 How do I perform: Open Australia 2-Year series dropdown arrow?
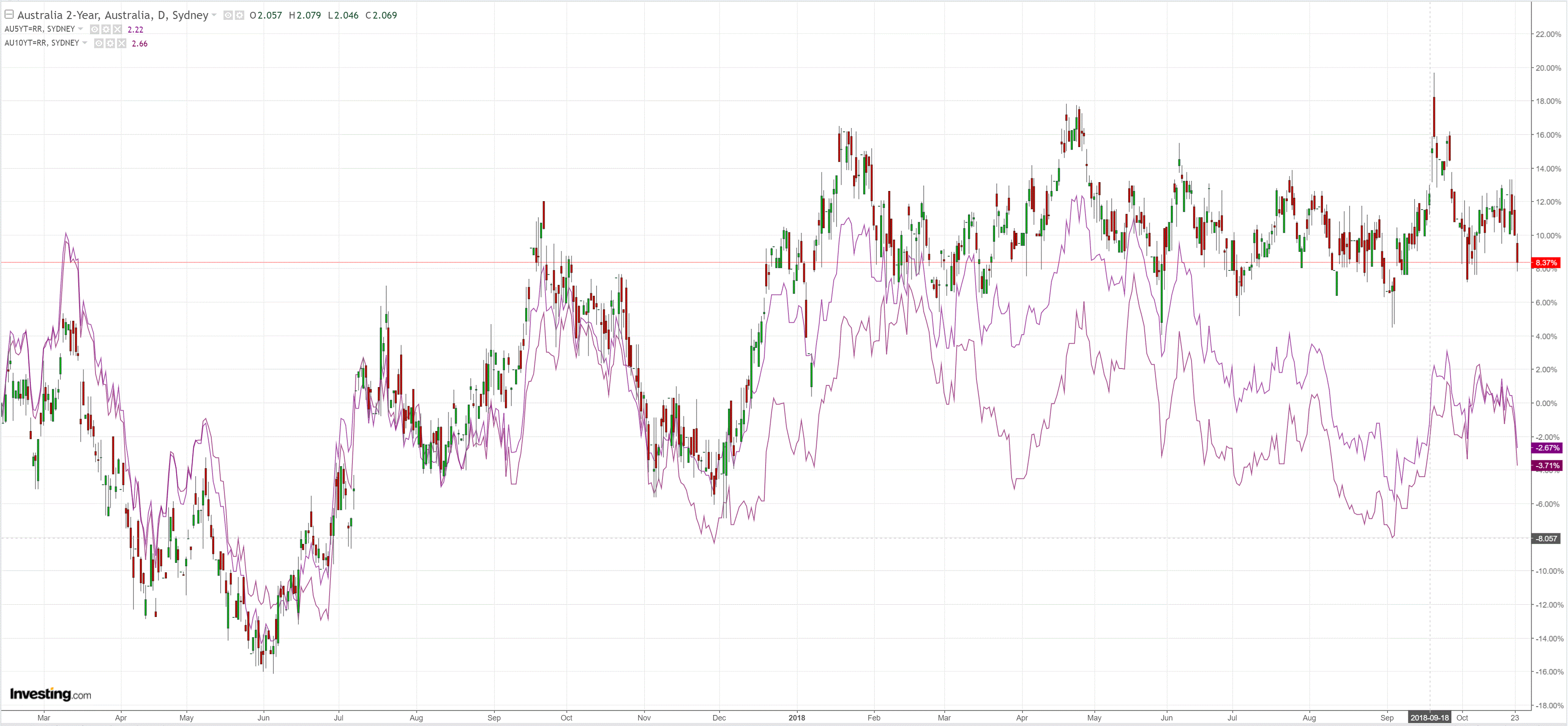[x=214, y=15]
